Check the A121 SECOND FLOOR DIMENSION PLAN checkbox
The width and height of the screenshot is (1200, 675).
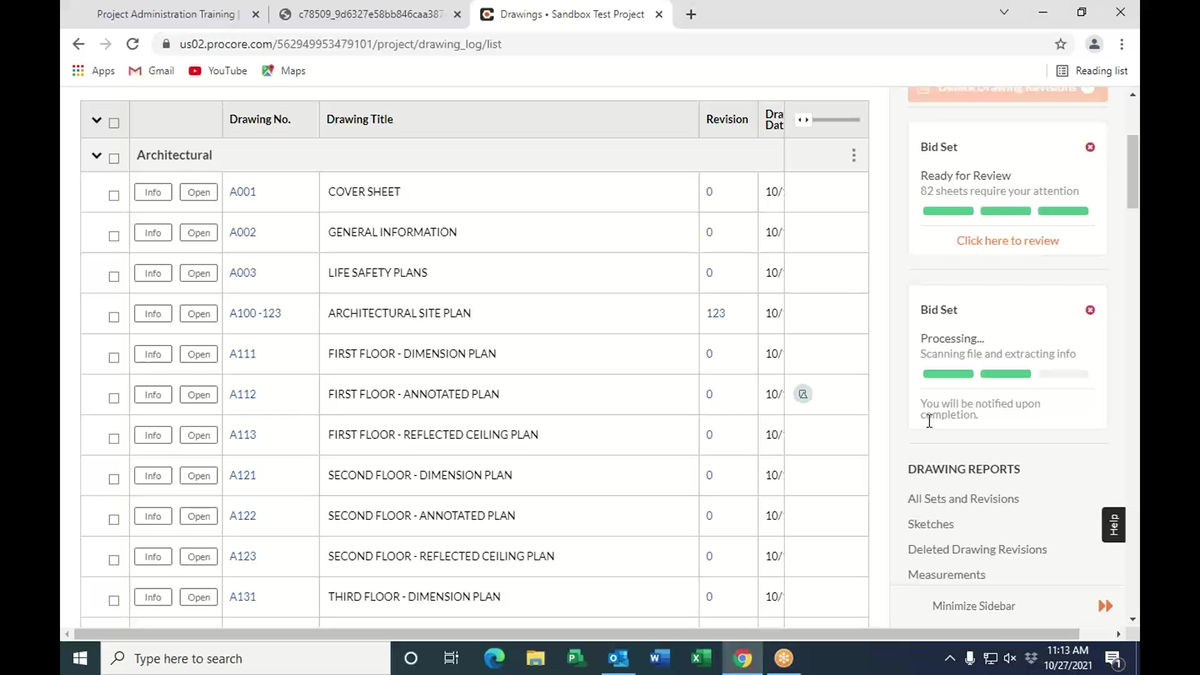point(113,478)
